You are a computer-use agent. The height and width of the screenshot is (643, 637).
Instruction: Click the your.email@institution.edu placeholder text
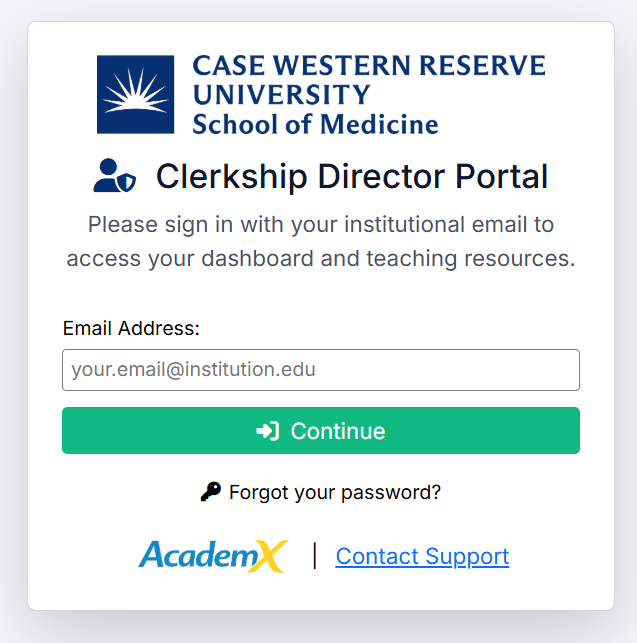[x=194, y=370]
